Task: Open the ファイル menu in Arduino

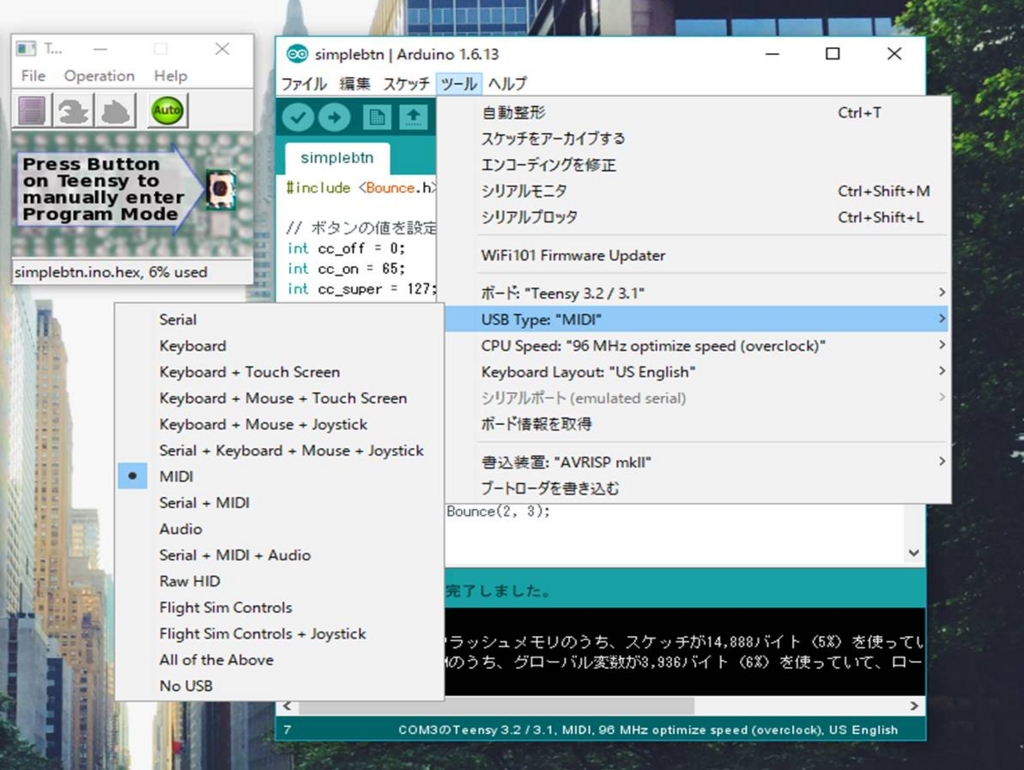Action: tap(304, 84)
